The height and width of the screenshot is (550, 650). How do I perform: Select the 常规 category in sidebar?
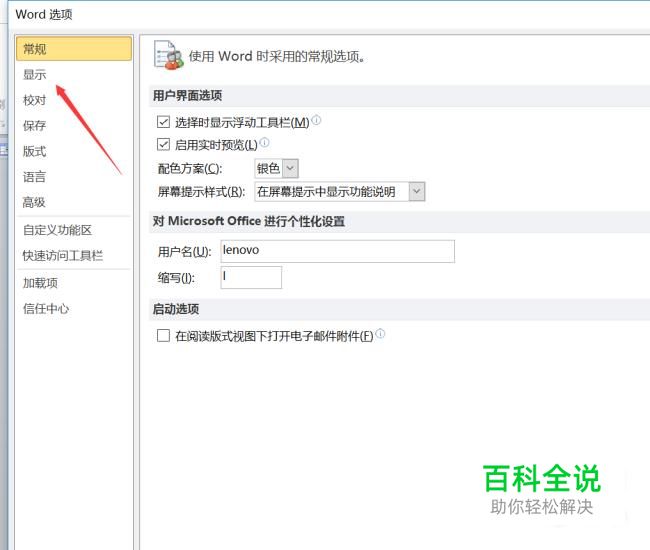click(x=74, y=49)
